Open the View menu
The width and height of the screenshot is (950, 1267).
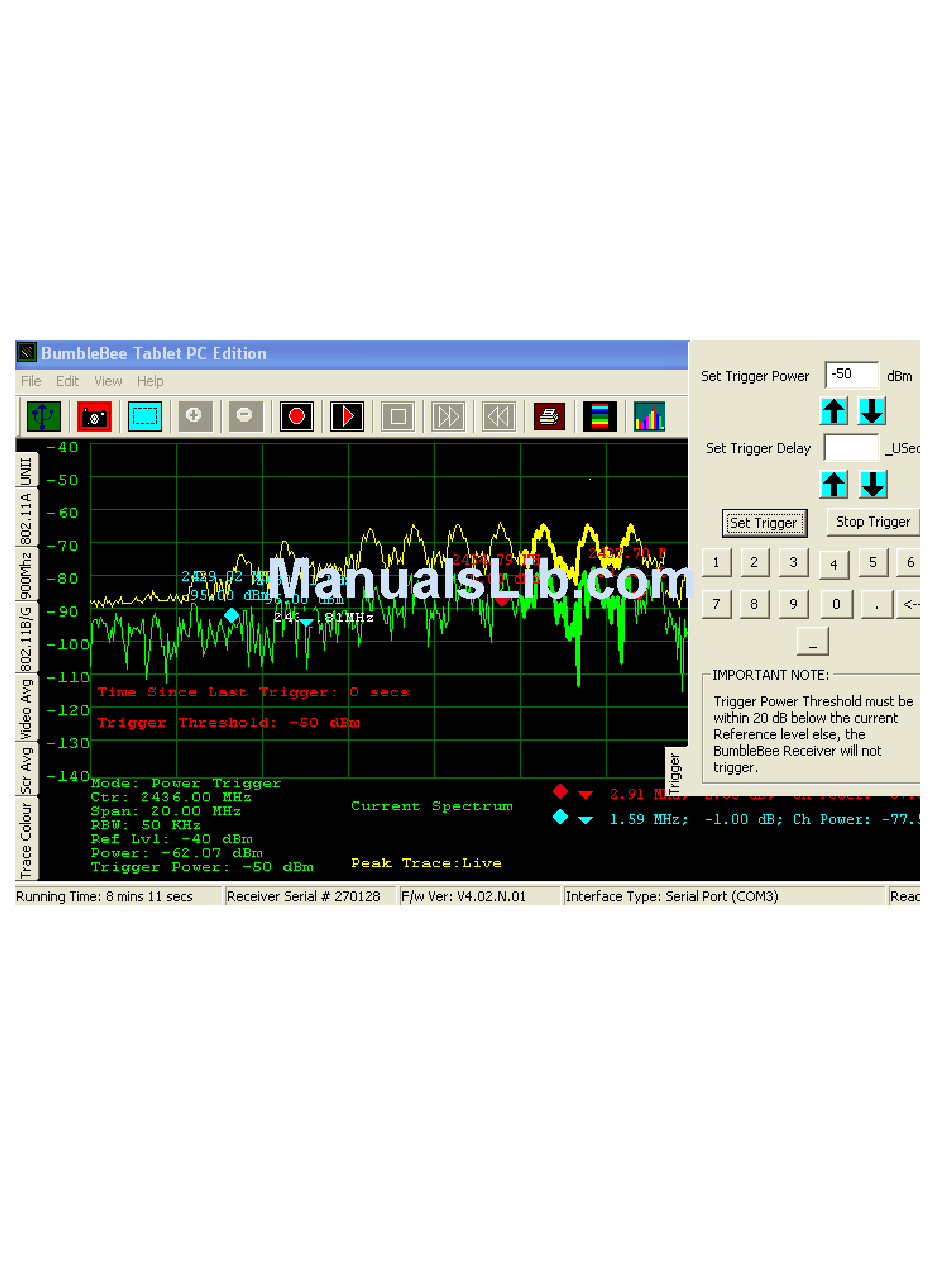click(x=108, y=381)
